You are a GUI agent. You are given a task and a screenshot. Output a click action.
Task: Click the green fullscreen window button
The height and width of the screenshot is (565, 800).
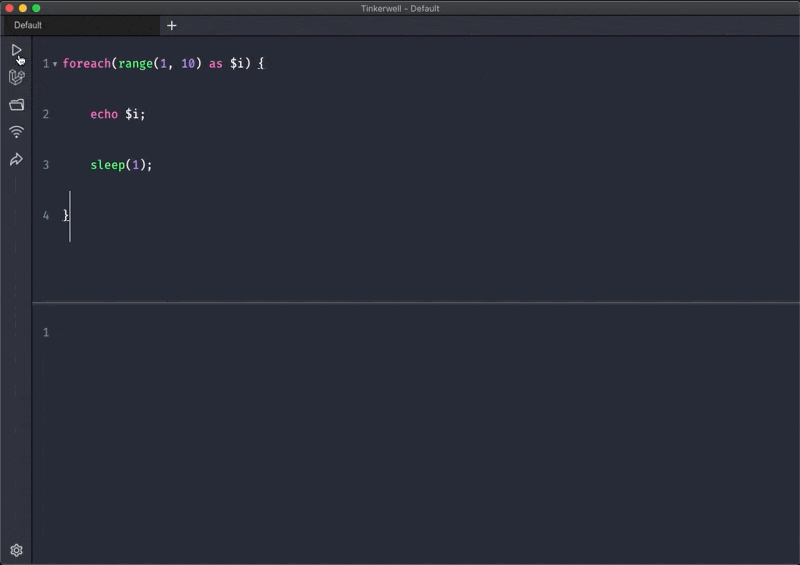click(x=36, y=8)
